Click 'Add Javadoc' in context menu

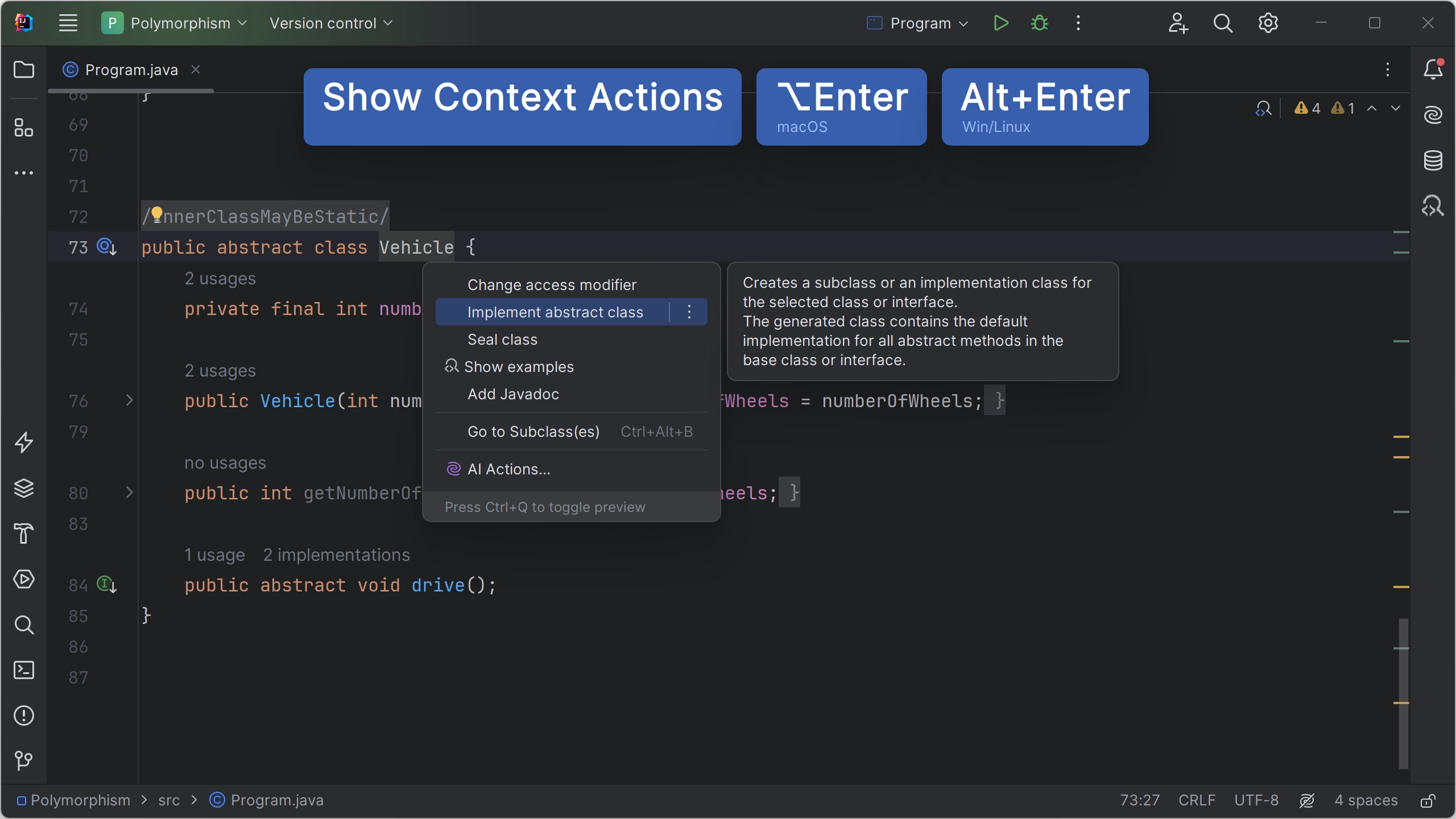[x=513, y=393]
